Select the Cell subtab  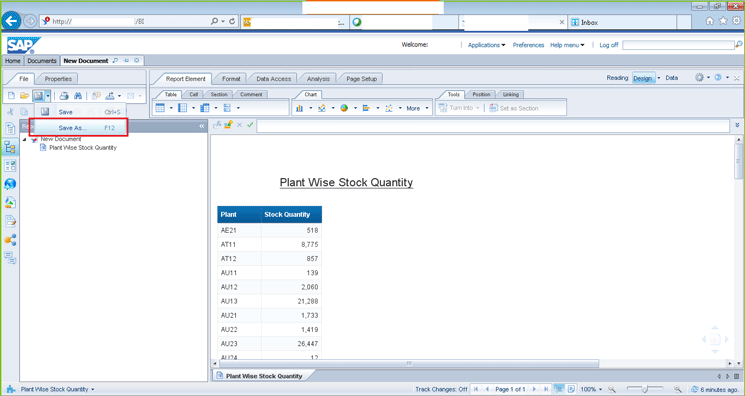pos(194,95)
